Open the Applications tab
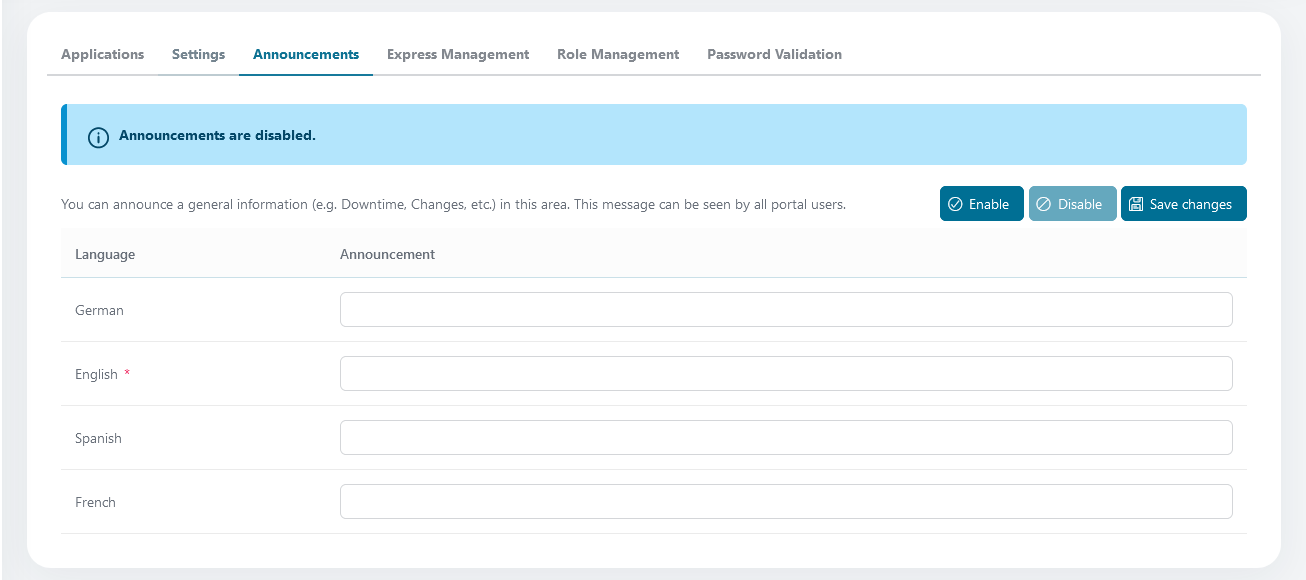 (102, 55)
